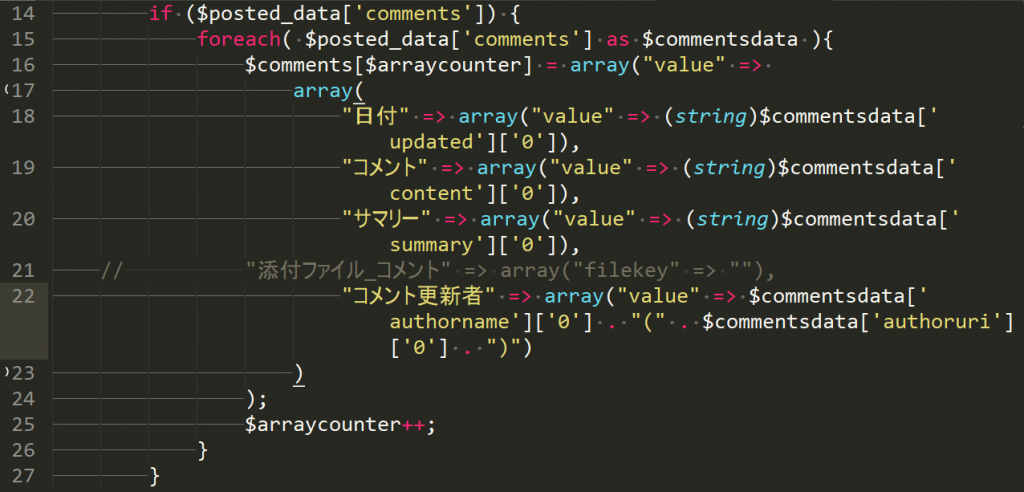Click the "サマリー" key string on line 20
Screen dimensions: 1024x492
[387, 219]
